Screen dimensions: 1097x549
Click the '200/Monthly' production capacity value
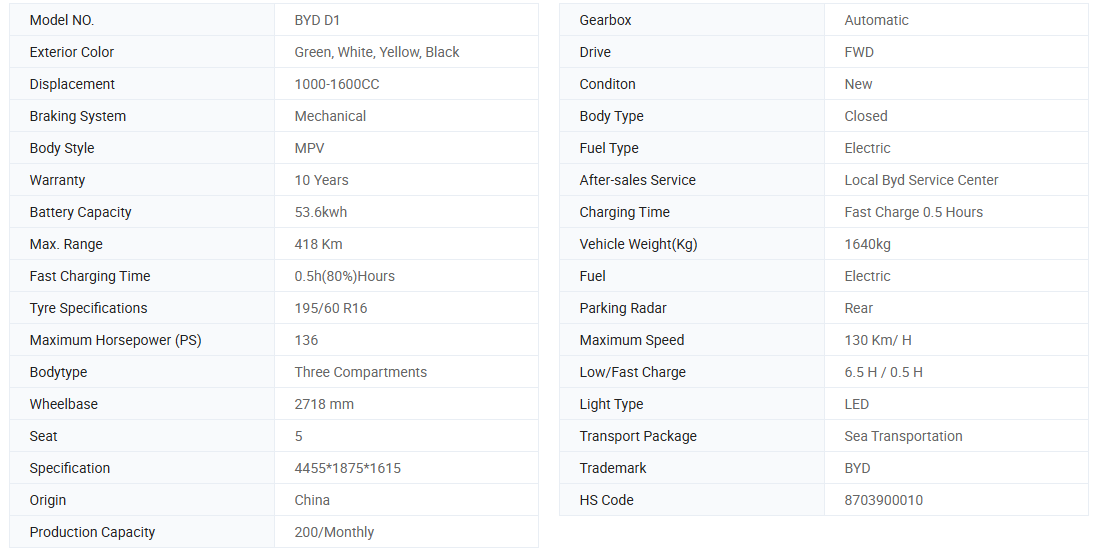click(x=334, y=532)
